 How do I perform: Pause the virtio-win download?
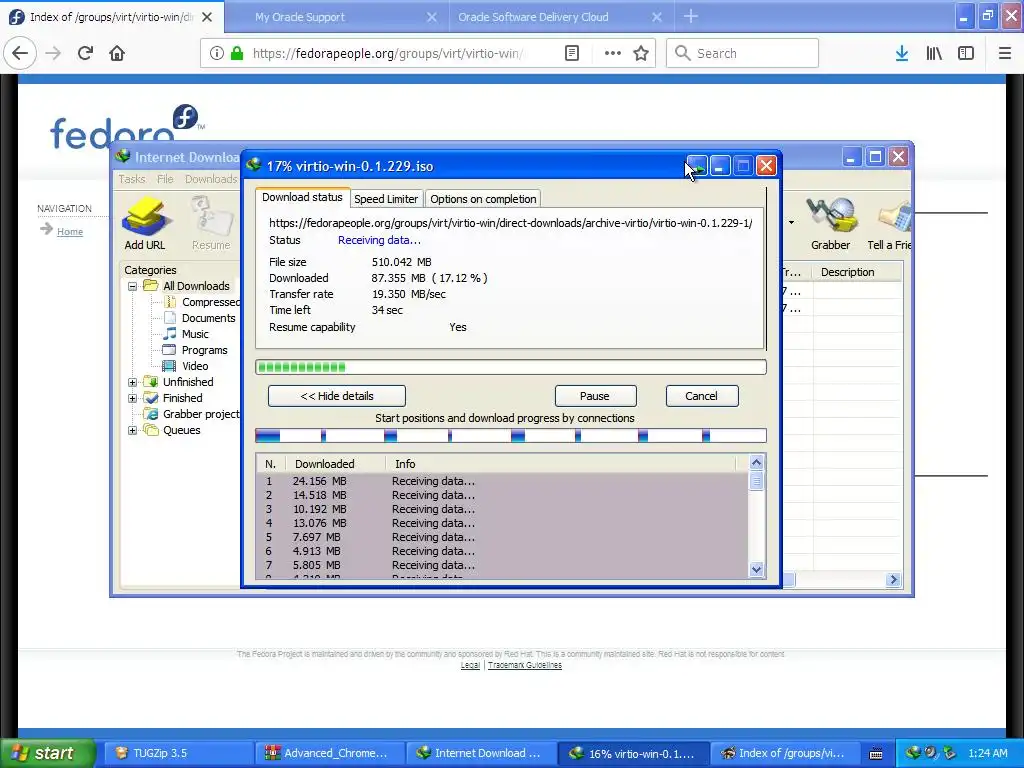coord(595,396)
